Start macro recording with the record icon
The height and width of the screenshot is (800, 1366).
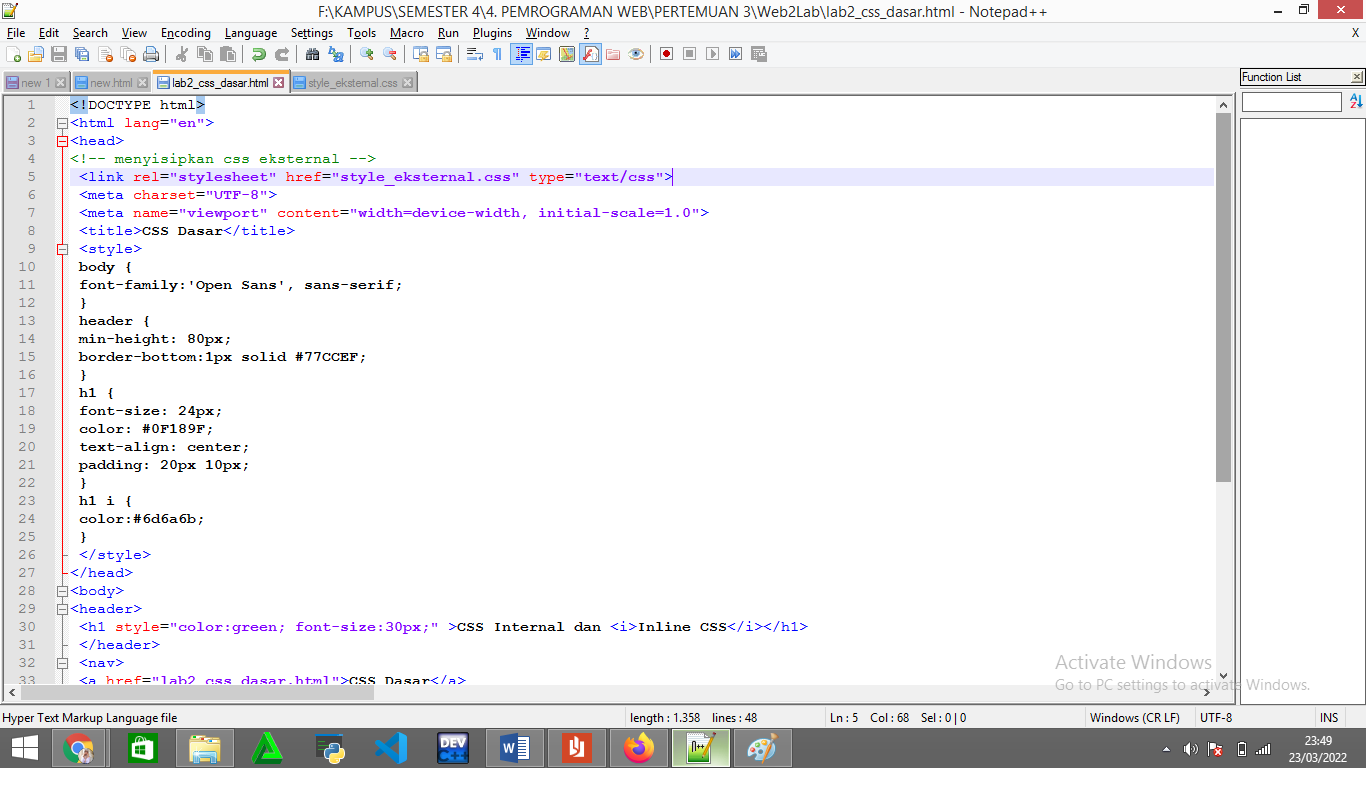click(x=666, y=53)
